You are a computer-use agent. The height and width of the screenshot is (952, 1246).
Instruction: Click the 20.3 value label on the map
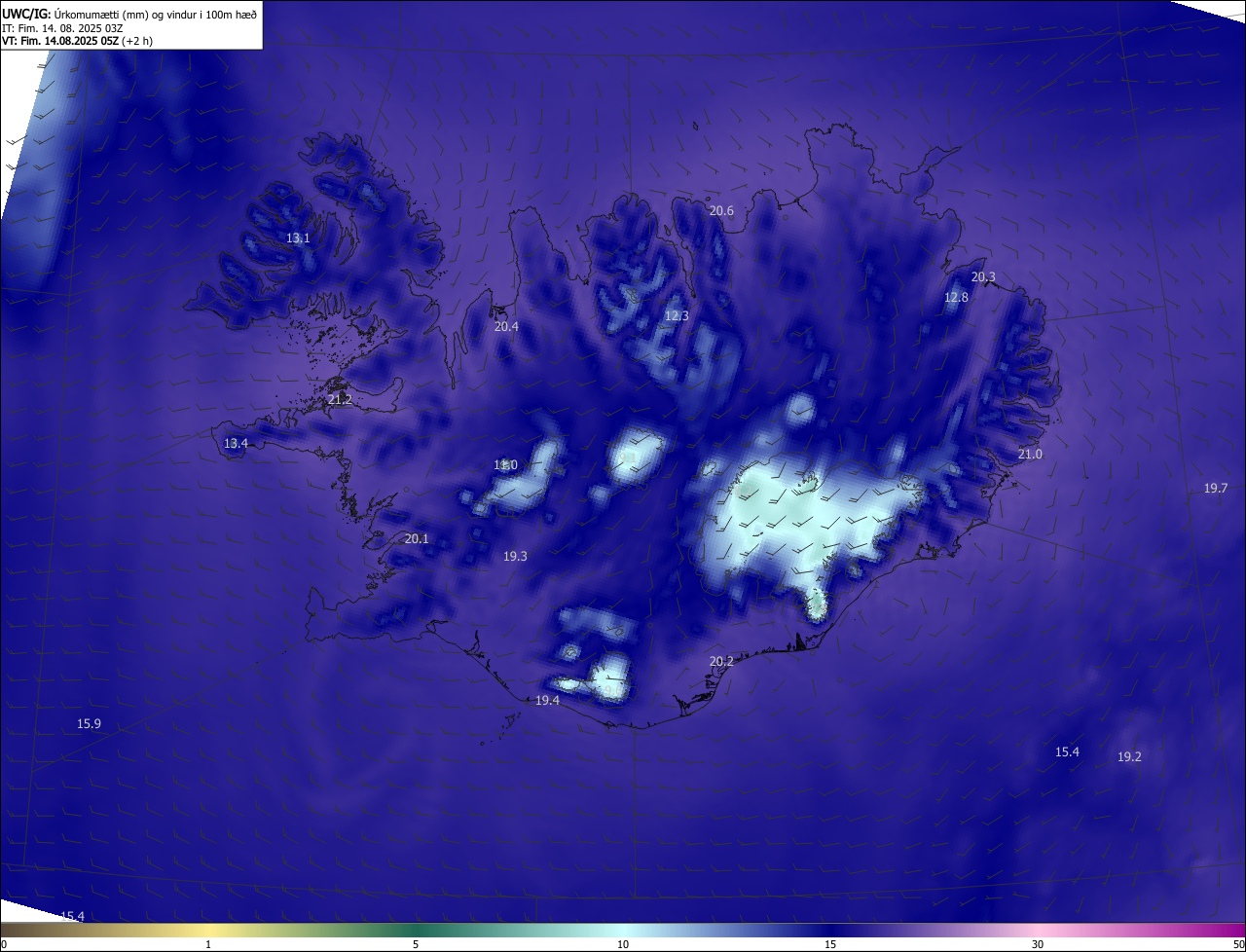983,276
